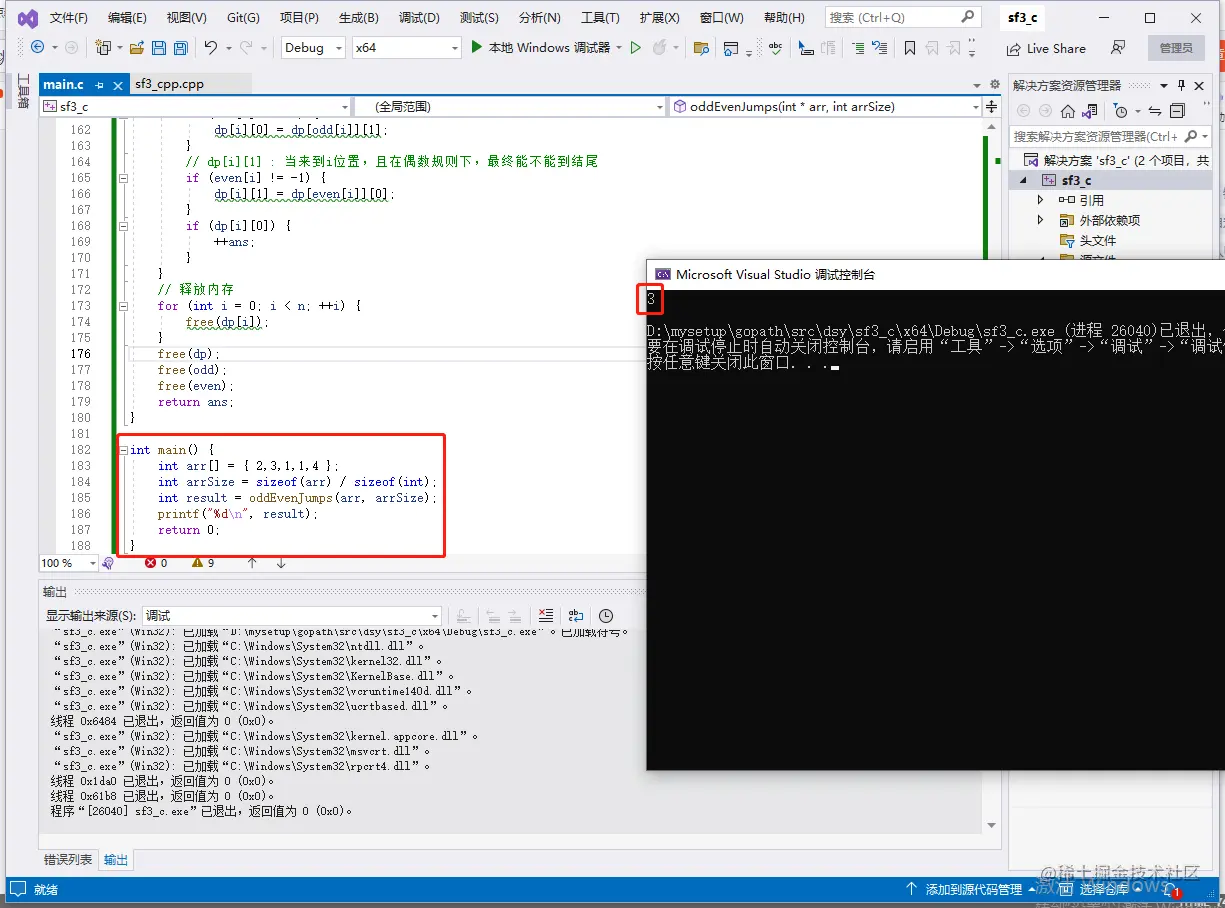Screen dimensions: 1225x908
Task: Open the Git(G) menu
Action: tap(243, 18)
